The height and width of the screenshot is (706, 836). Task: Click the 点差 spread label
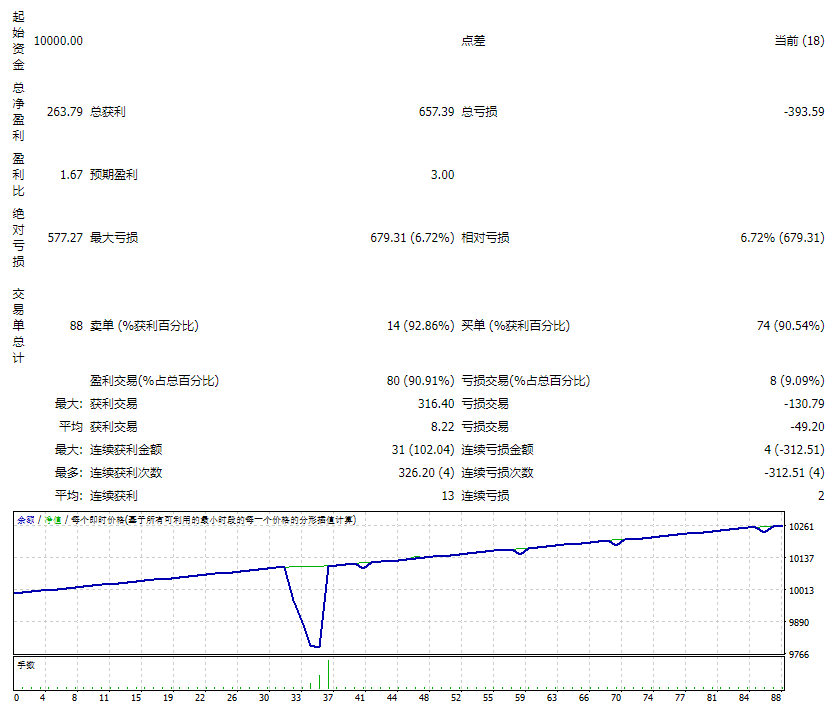[x=473, y=41]
